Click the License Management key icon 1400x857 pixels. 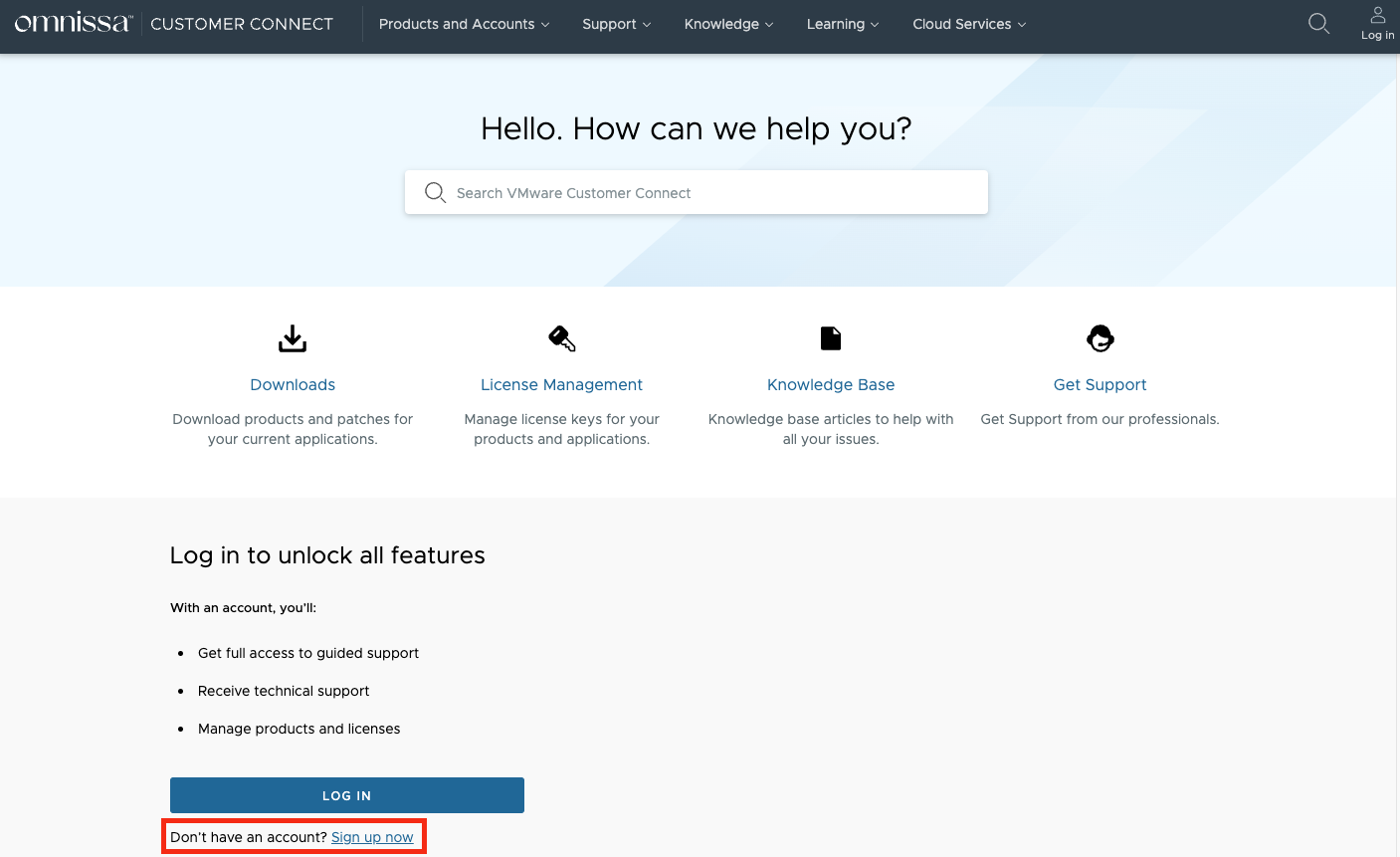[x=561, y=338]
